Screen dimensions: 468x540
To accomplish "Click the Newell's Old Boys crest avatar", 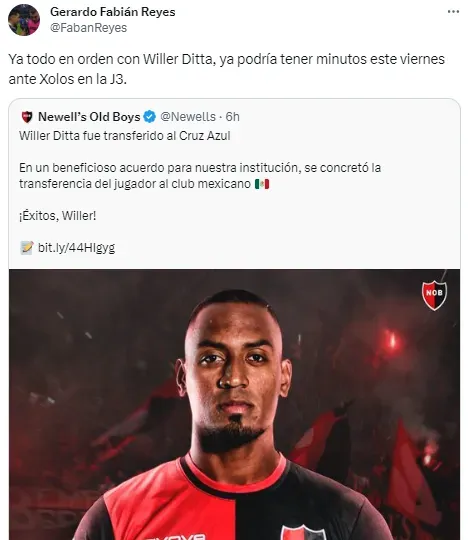I will pyautogui.click(x=27, y=117).
